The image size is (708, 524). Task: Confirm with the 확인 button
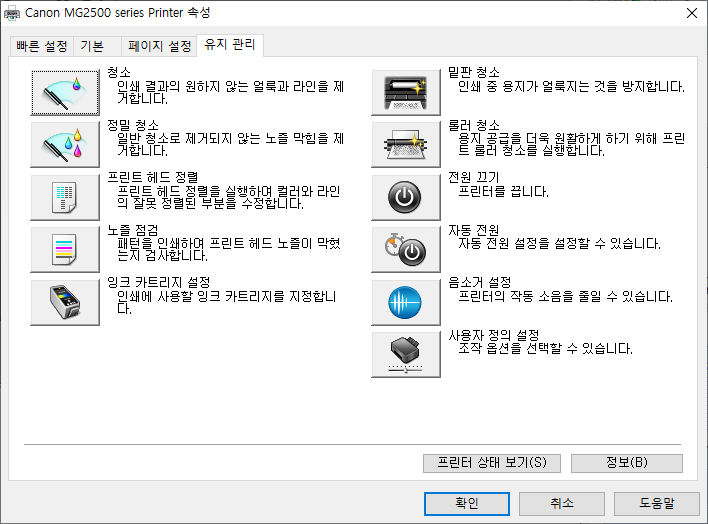pyautogui.click(x=467, y=503)
